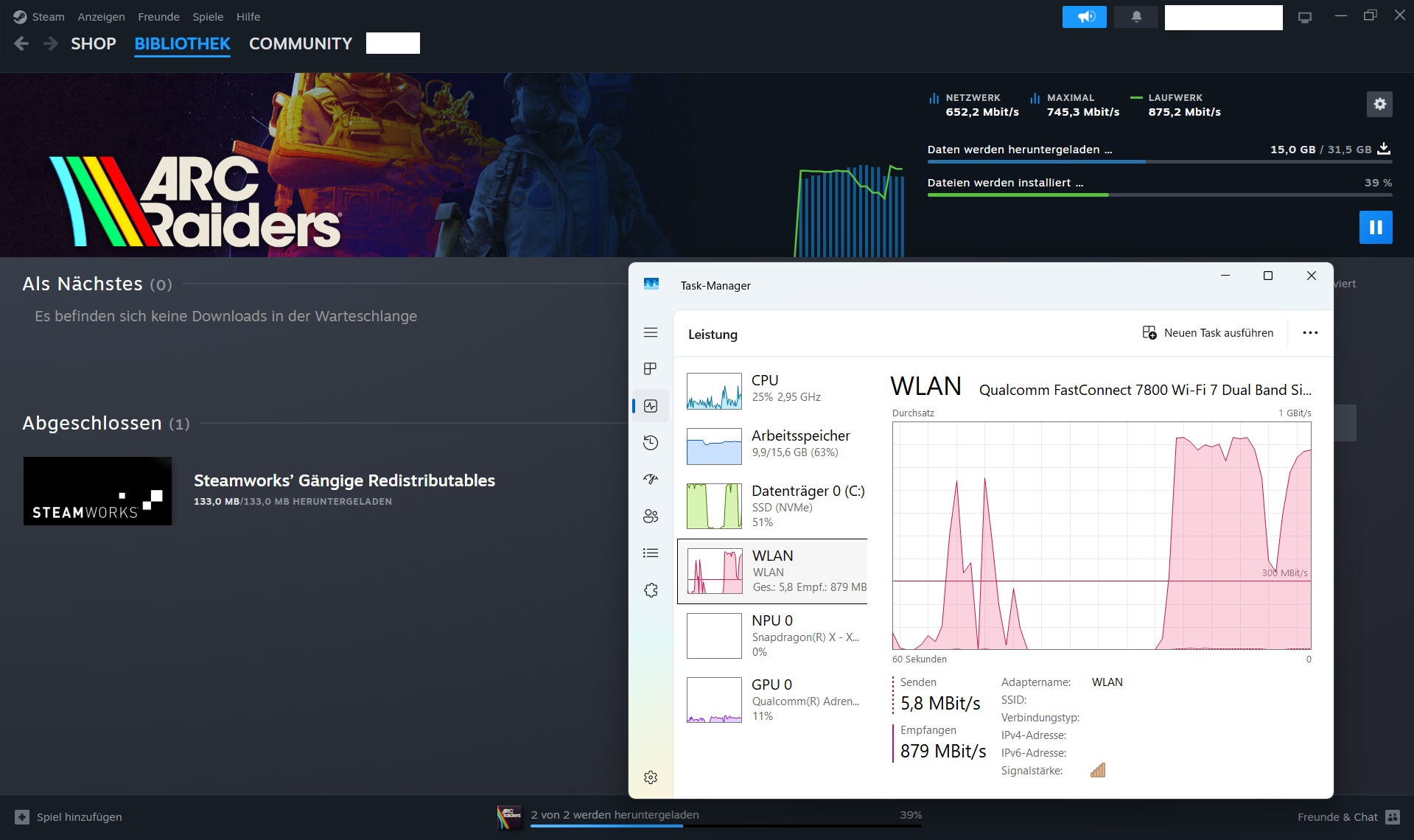Select the Arbeitsspeicher performance item
Image resolution: width=1414 pixels, height=840 pixels.
pos(772,446)
